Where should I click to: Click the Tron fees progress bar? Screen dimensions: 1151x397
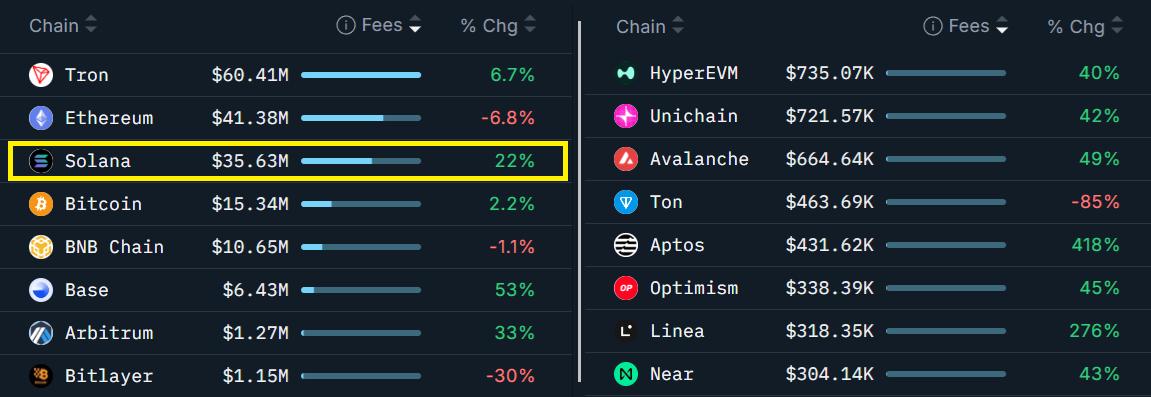pyautogui.click(x=361, y=75)
